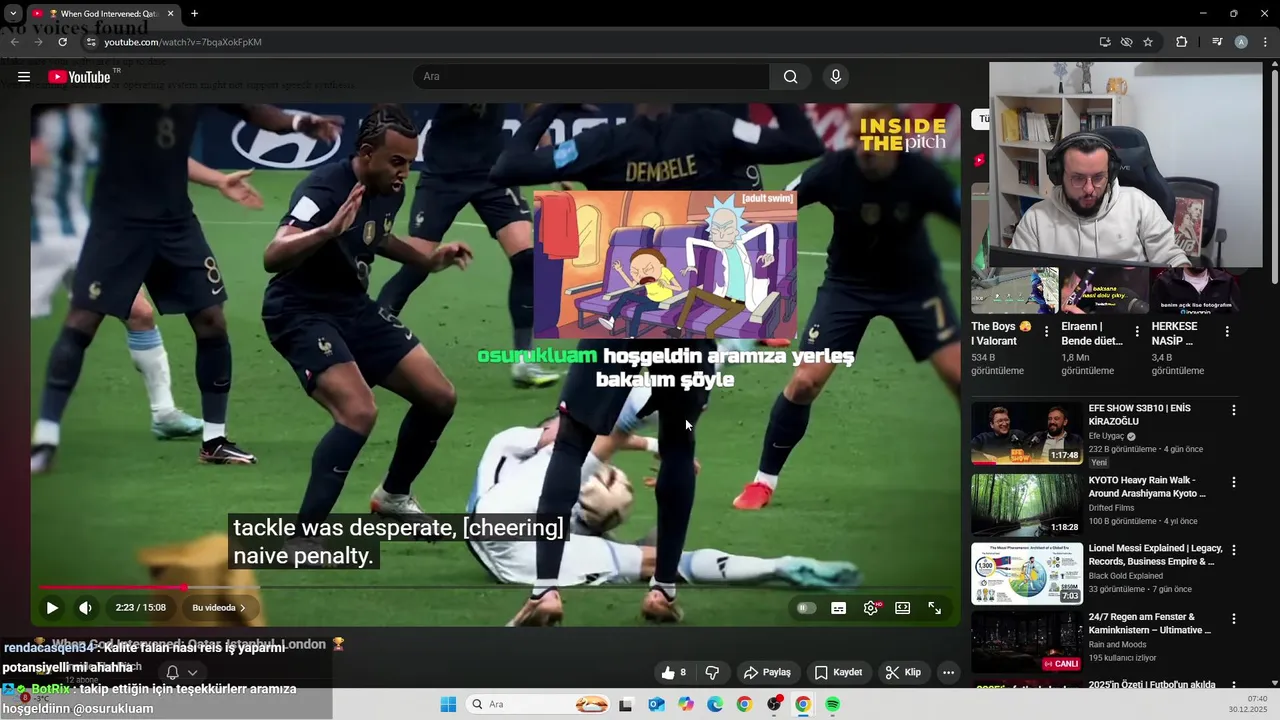Switch to theater mode view
This screenshot has height=720, width=1280.
(x=903, y=608)
